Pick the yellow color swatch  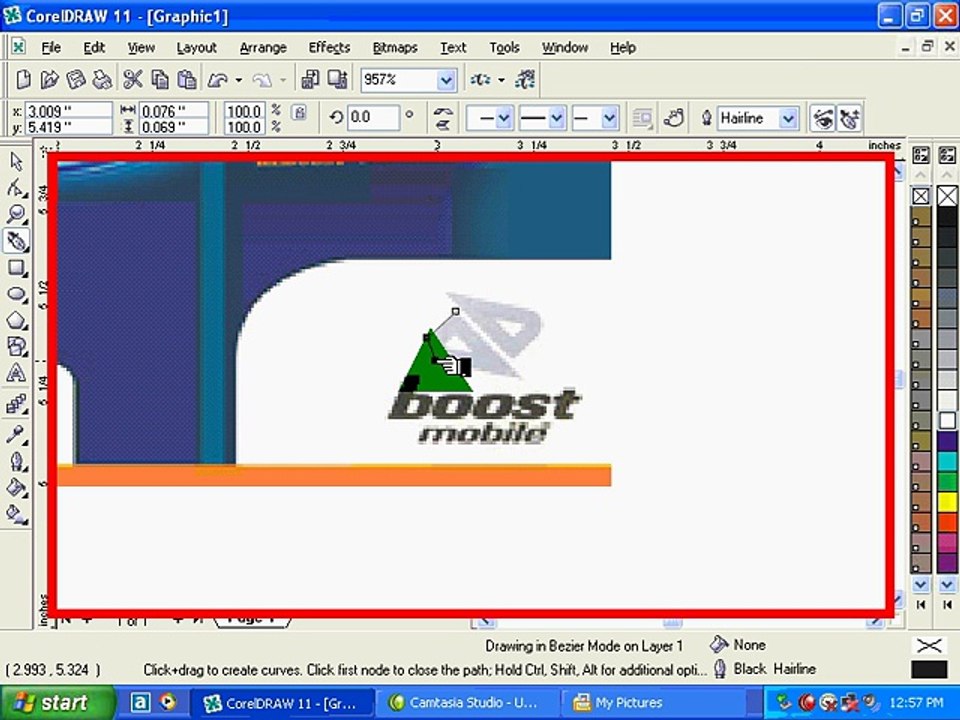[x=947, y=503]
